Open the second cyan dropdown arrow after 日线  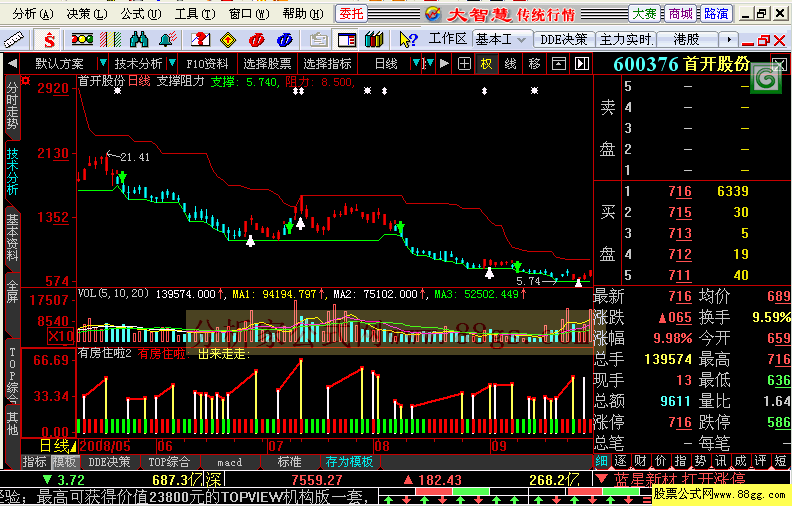[428, 64]
